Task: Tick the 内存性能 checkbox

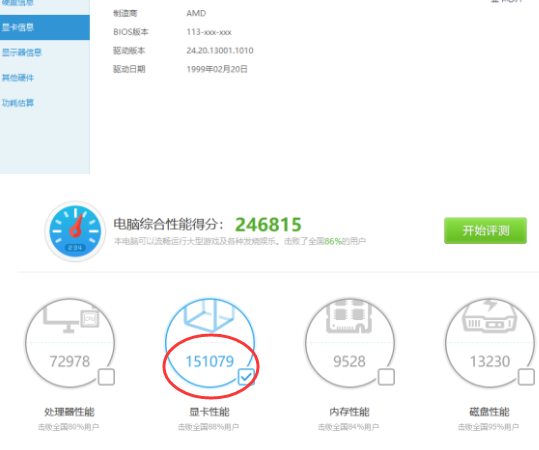Action: tap(386, 377)
